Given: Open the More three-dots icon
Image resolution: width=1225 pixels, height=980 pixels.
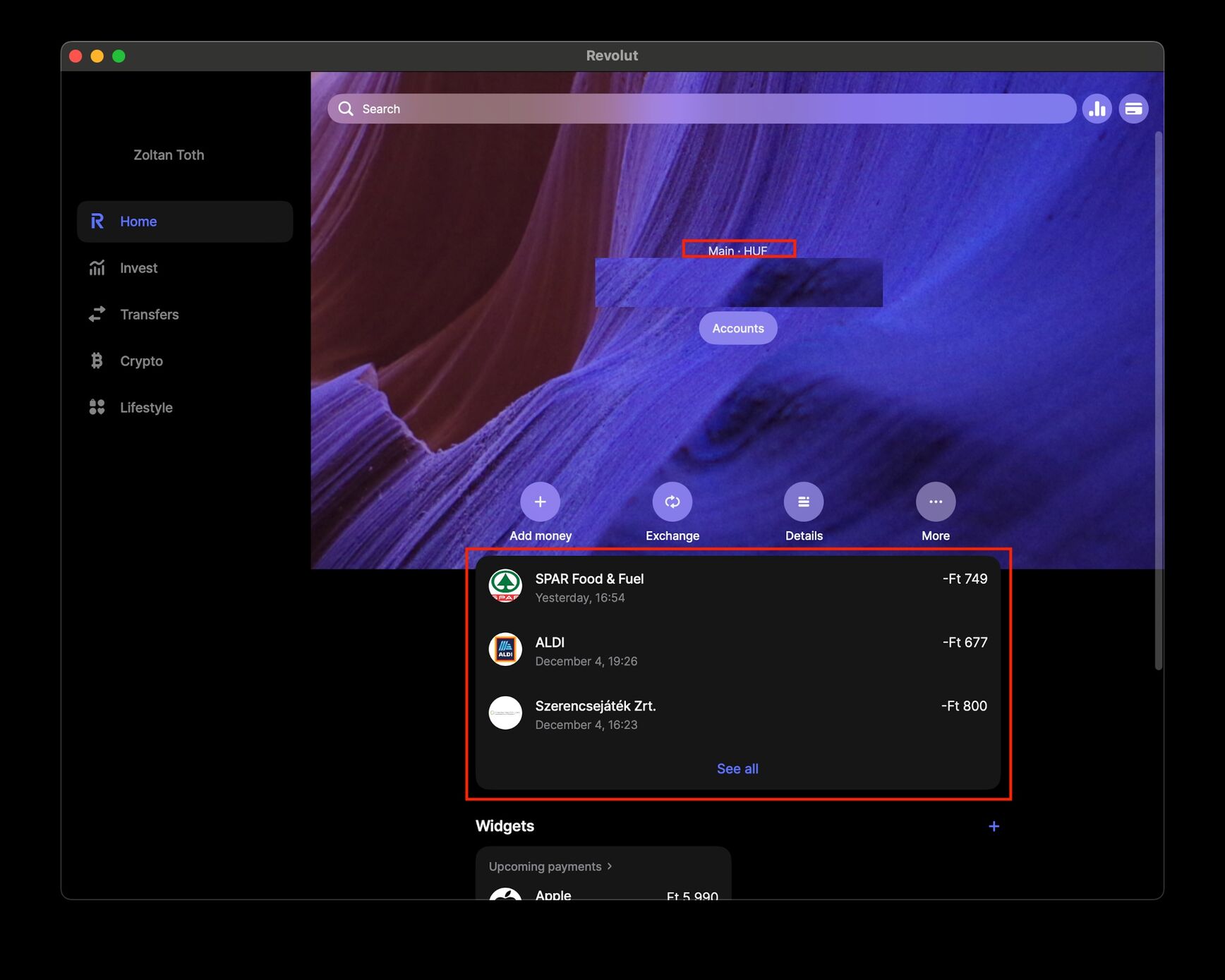Looking at the screenshot, I should [x=936, y=502].
